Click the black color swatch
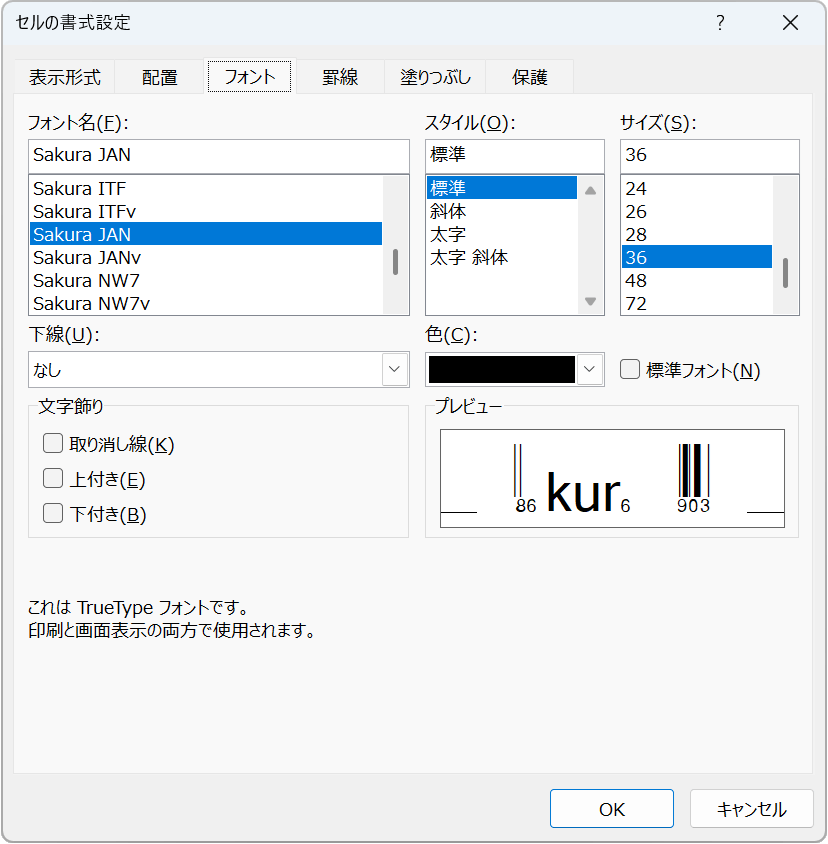Screen dimensions: 828x844 click(500, 369)
